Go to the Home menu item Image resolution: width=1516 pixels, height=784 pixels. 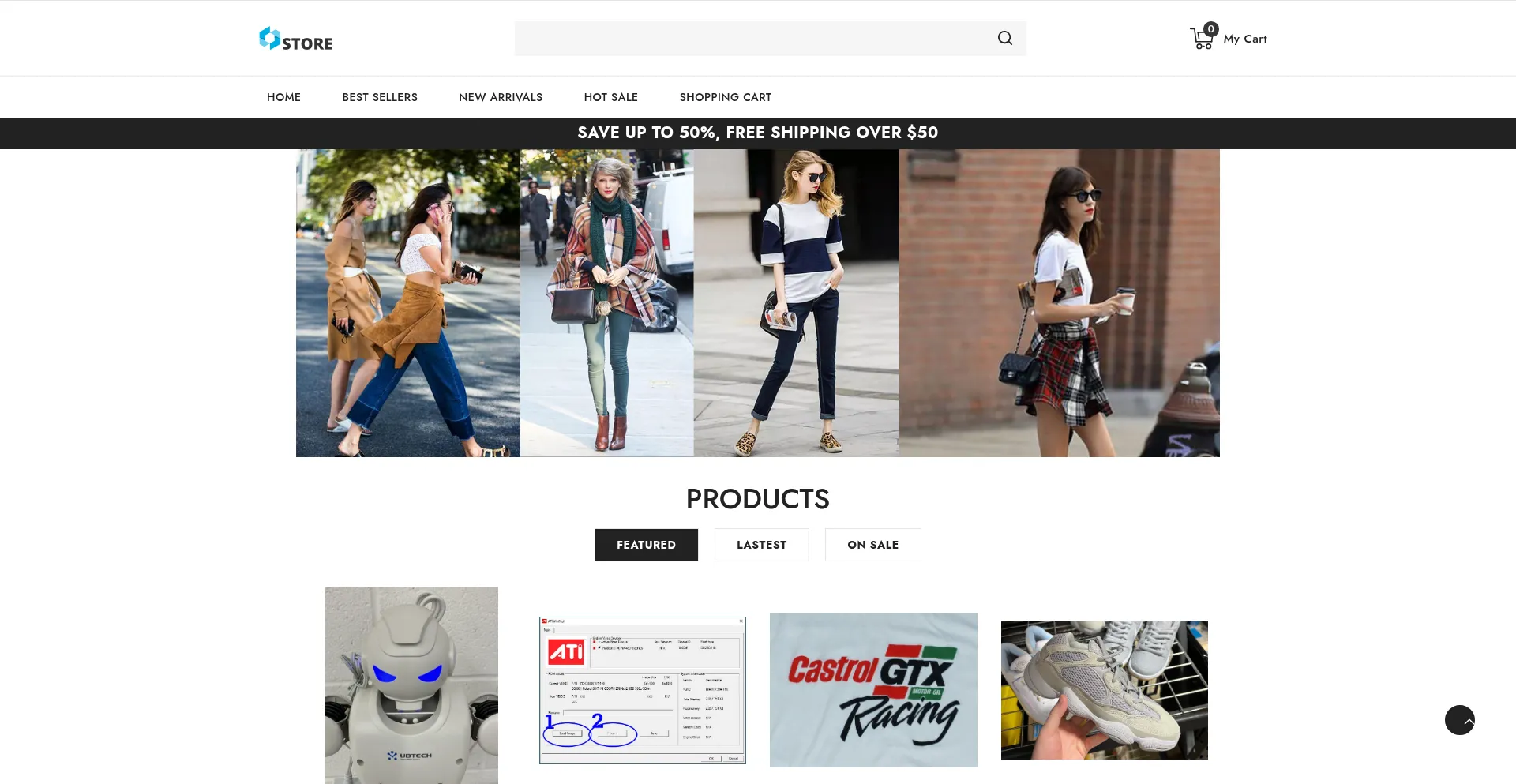pos(283,97)
